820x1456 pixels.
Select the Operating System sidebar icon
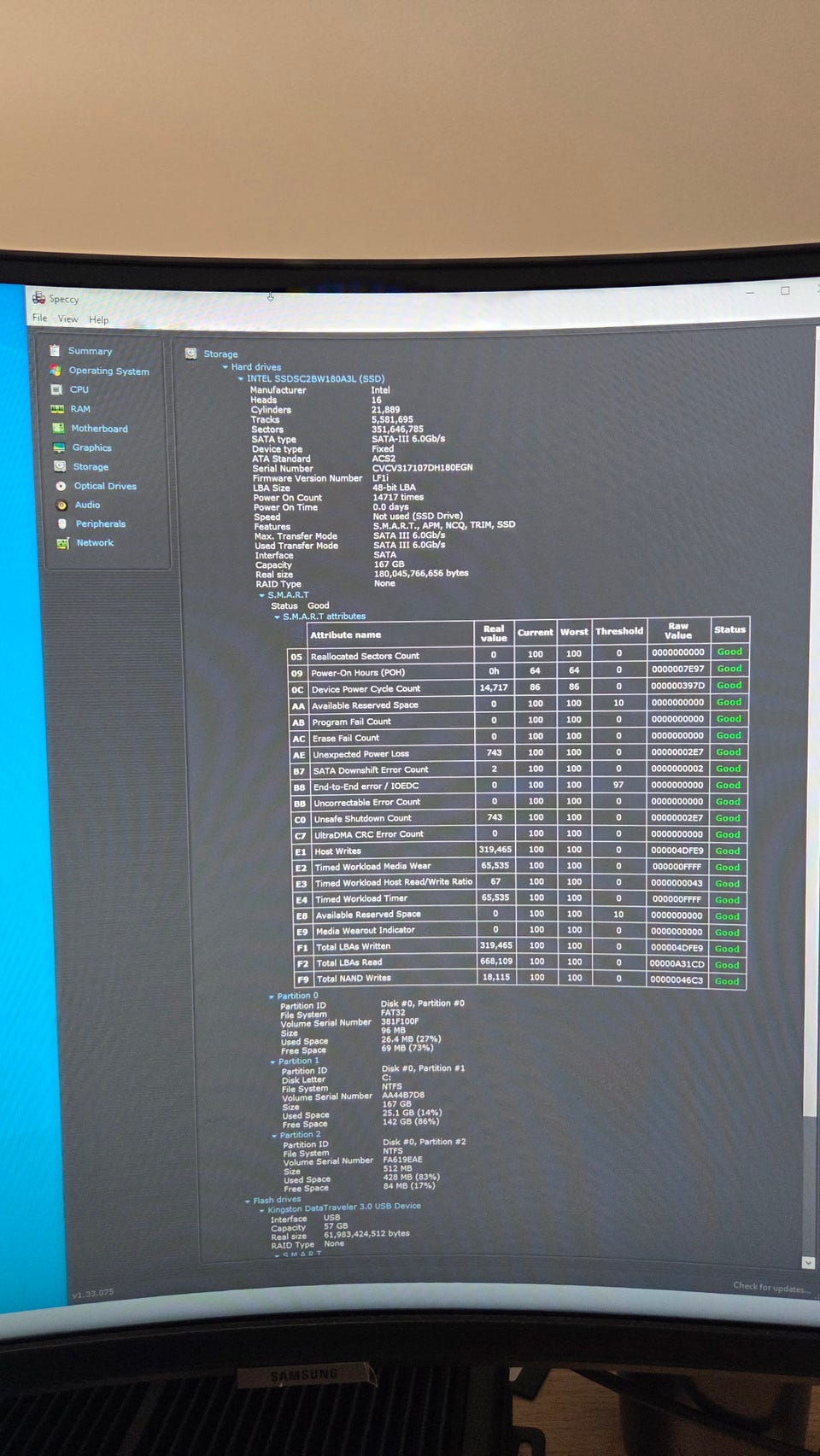pos(56,370)
